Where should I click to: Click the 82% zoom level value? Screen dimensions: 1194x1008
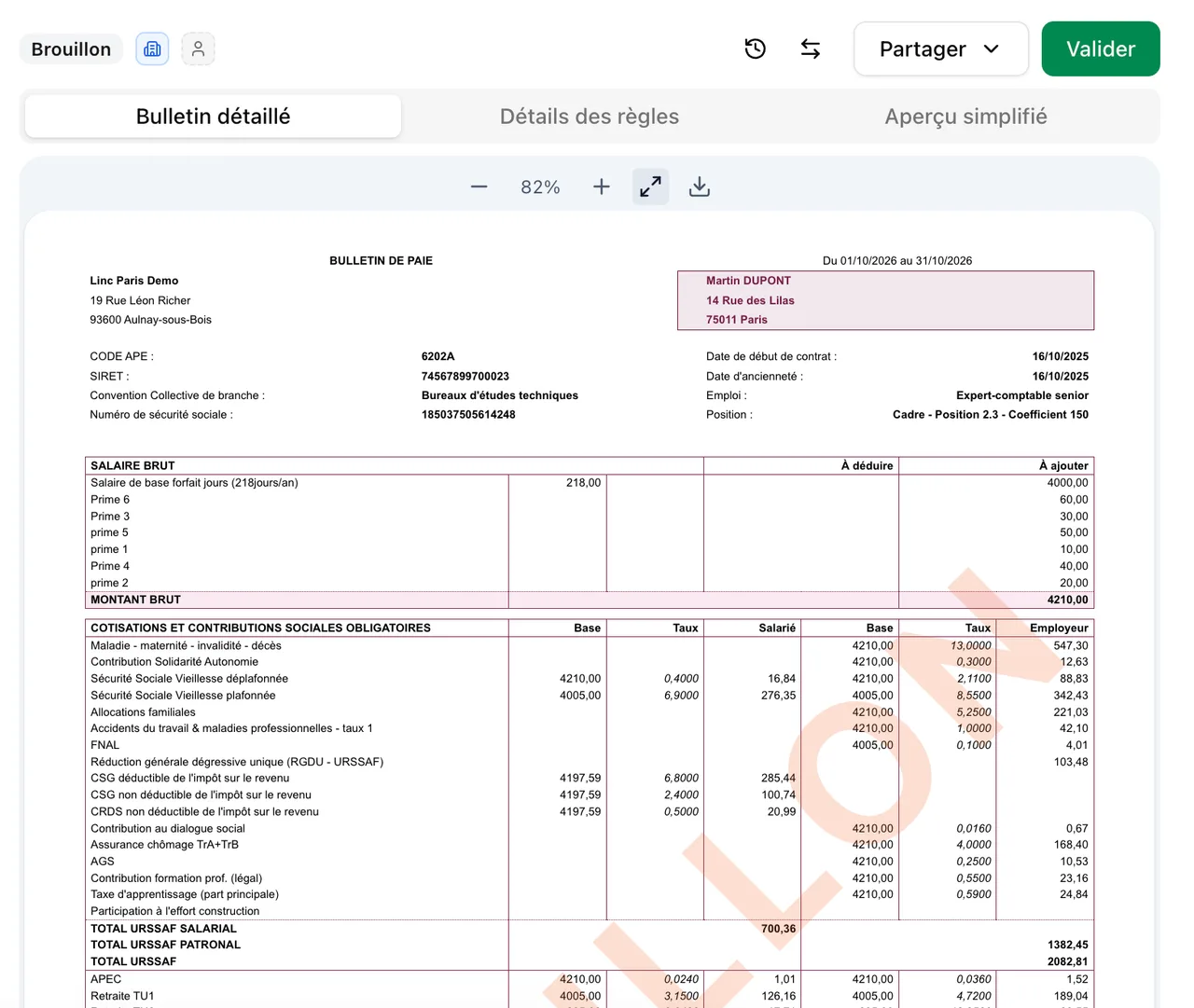(x=540, y=187)
